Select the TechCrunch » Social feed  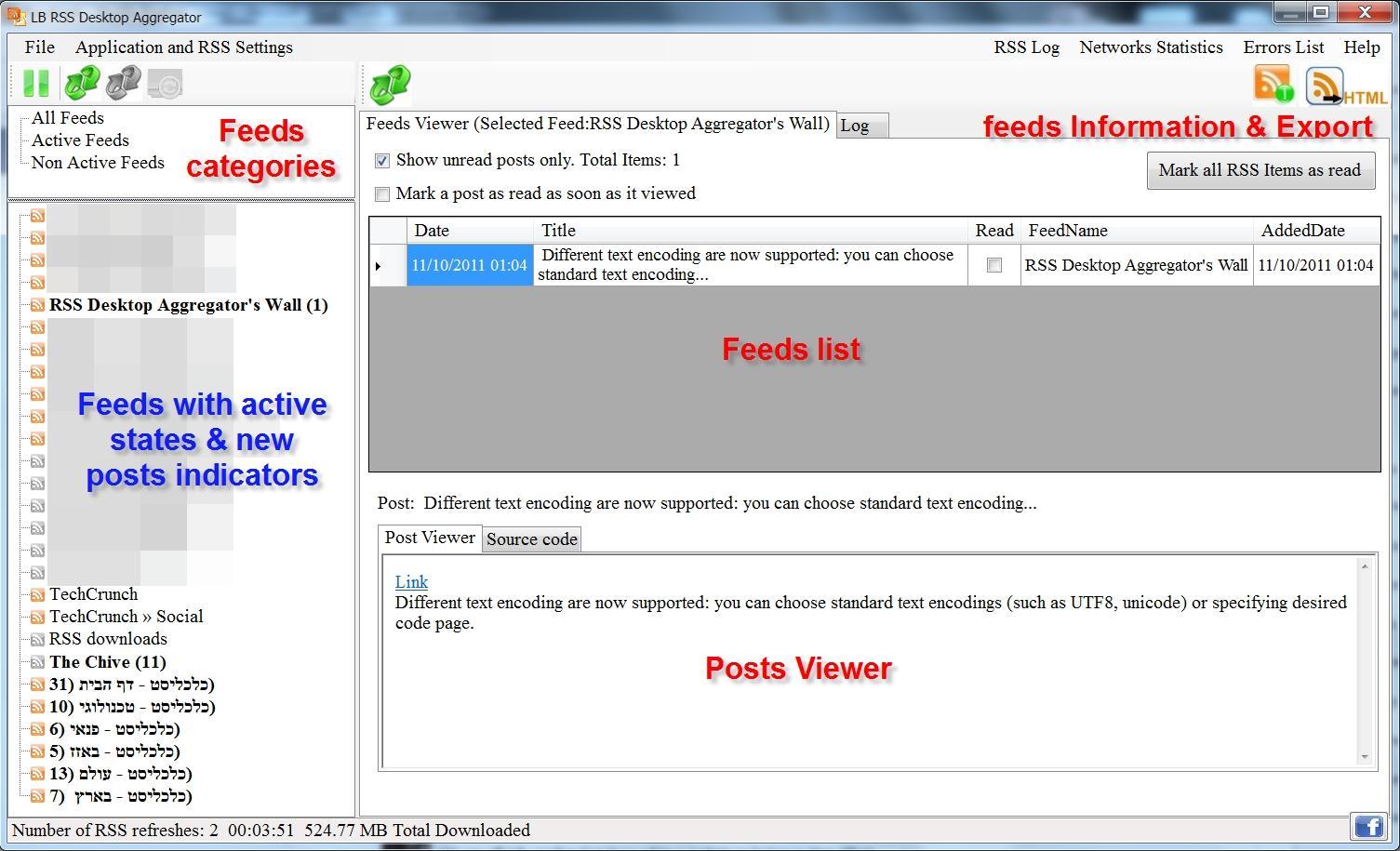point(127,617)
